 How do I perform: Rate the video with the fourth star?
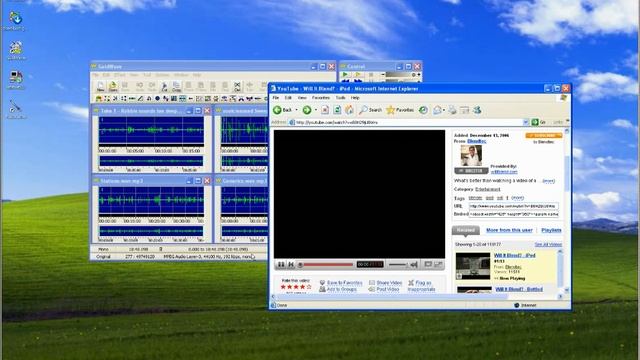click(x=302, y=287)
